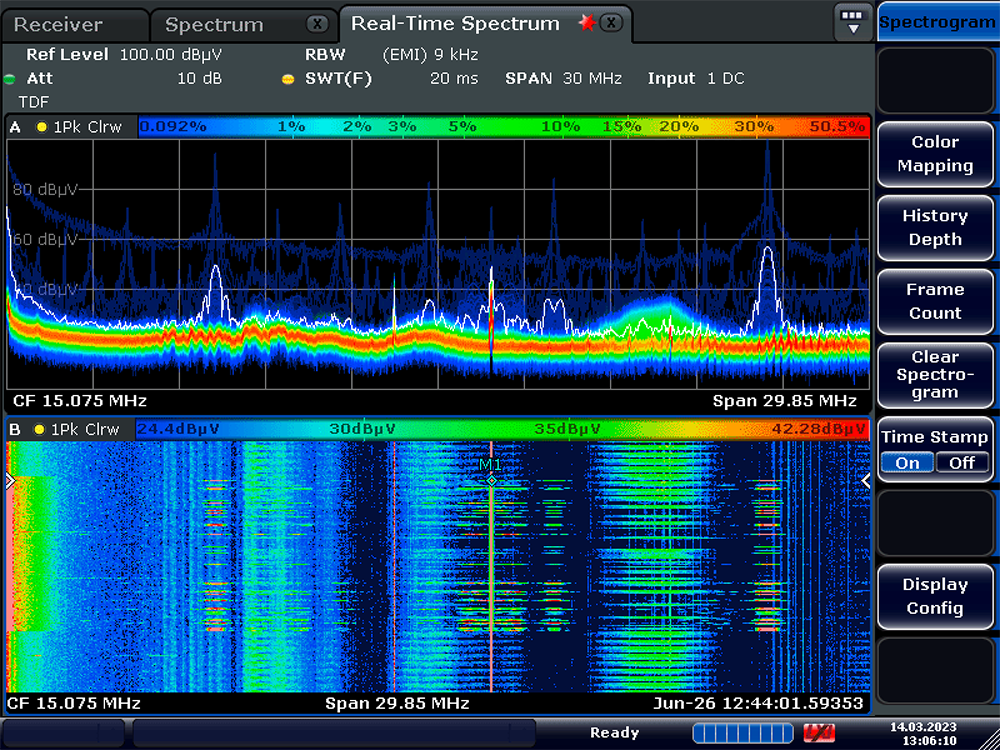Viewport: 1000px width, 750px height.
Task: Open Color Mapping settings
Action: pos(935,154)
